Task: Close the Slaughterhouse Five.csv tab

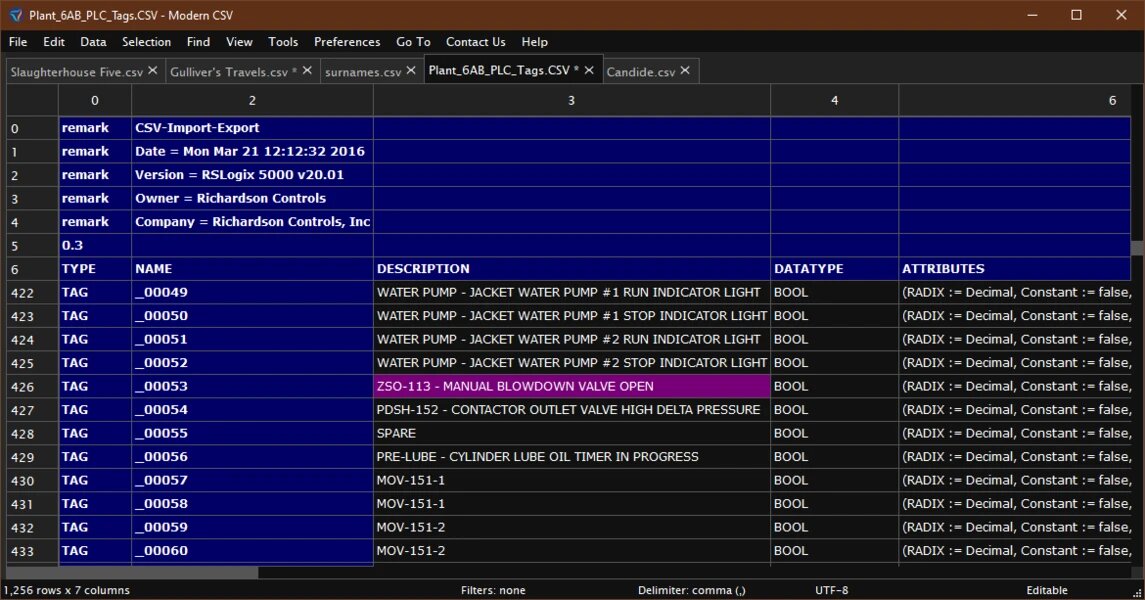Action: pyautogui.click(x=153, y=71)
